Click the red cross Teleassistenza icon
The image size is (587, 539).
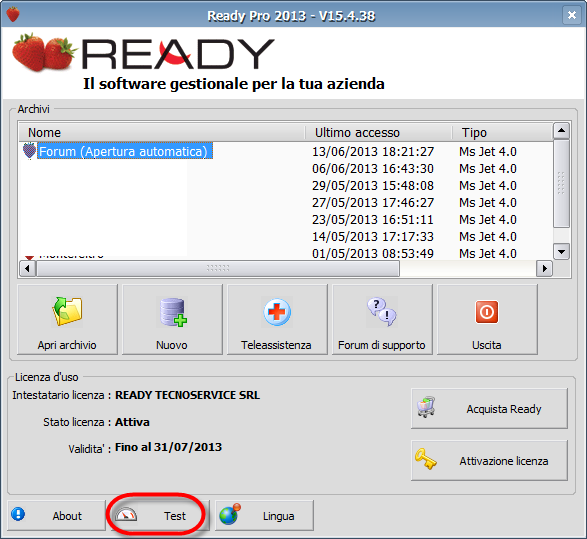coord(277,312)
